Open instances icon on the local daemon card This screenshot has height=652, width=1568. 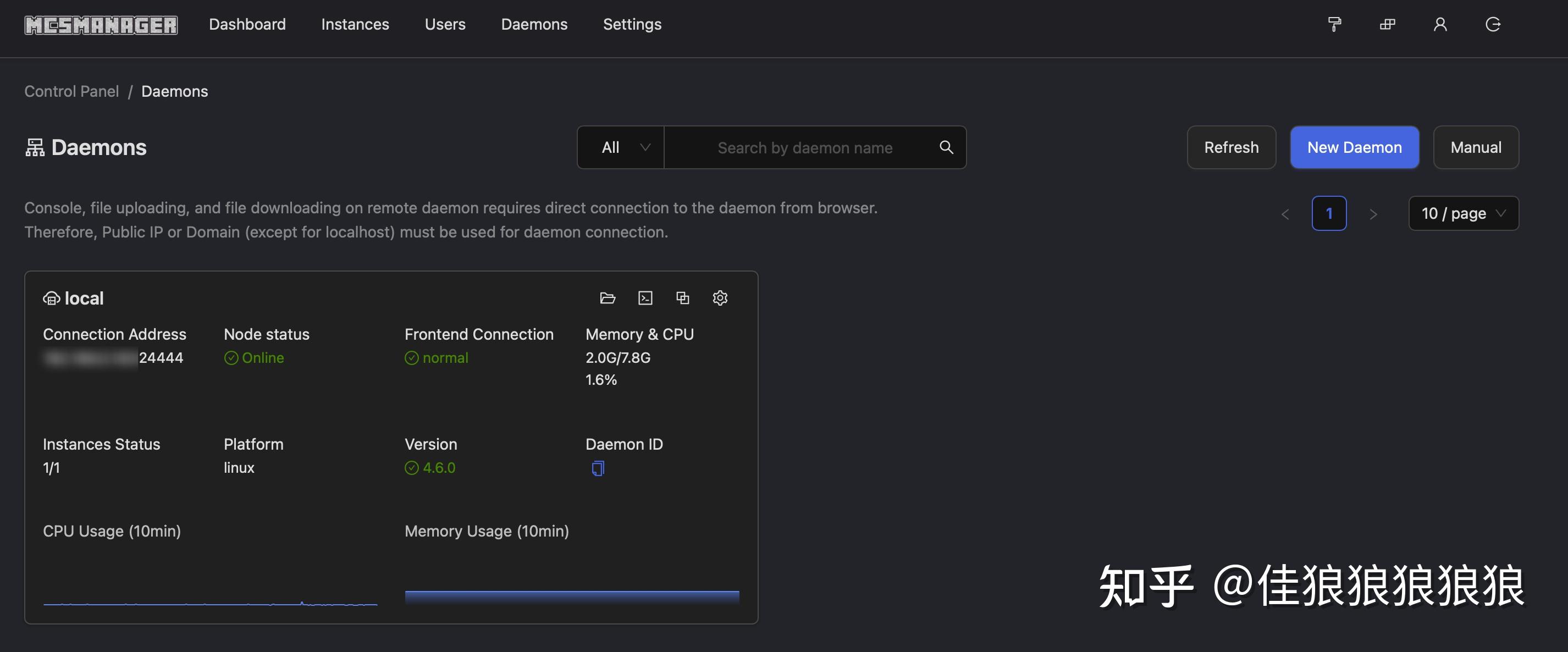click(x=682, y=298)
